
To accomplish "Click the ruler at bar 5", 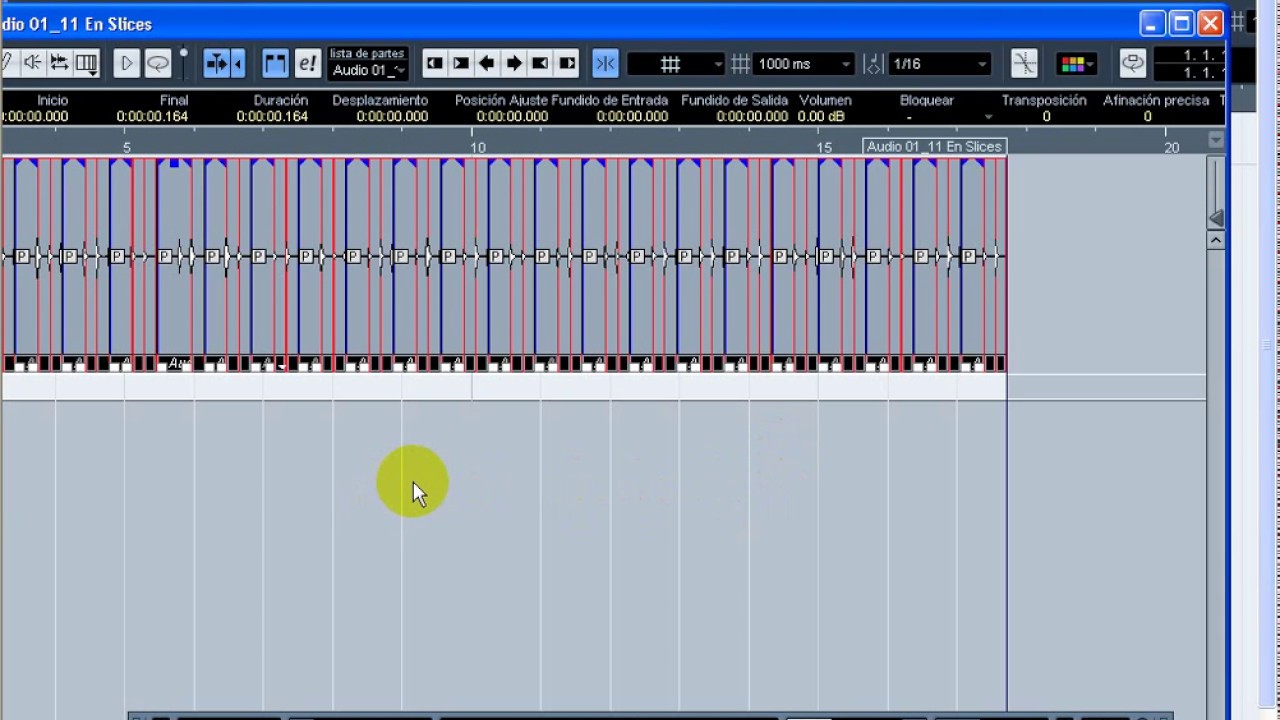I will tap(126, 148).
